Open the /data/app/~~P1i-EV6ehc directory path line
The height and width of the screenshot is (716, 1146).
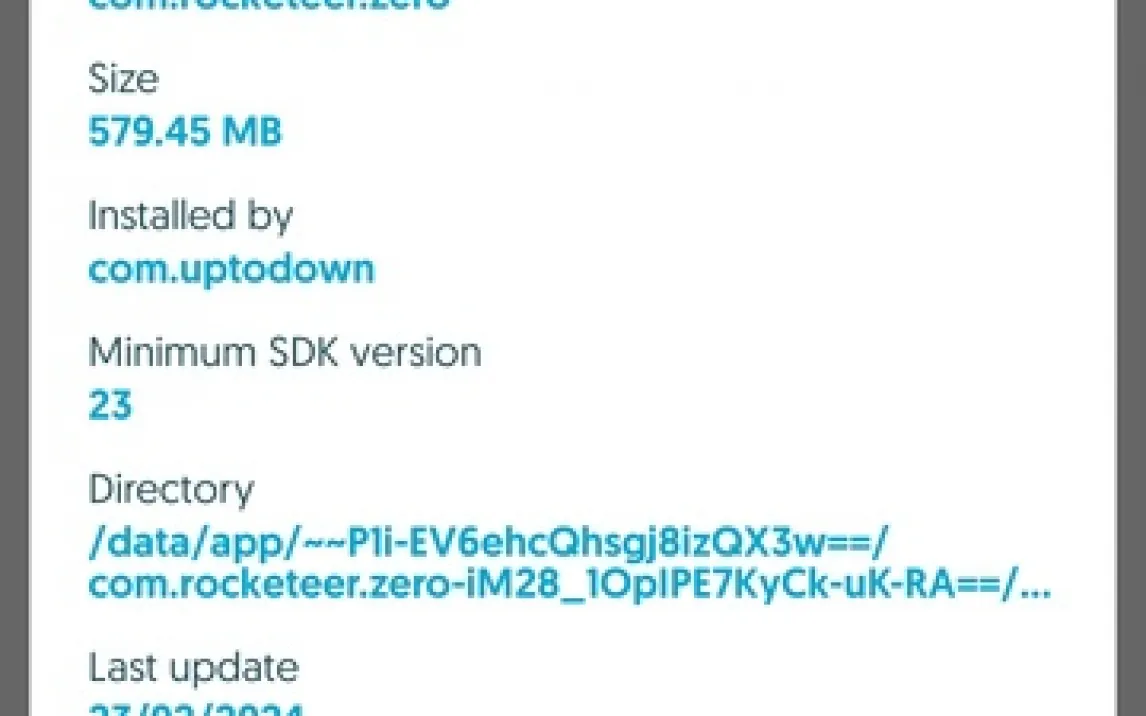(487, 542)
